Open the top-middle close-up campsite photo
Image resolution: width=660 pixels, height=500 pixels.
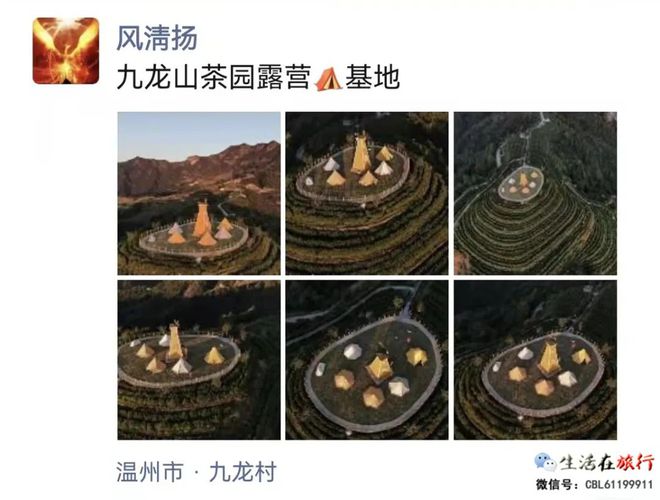[x=367, y=193]
